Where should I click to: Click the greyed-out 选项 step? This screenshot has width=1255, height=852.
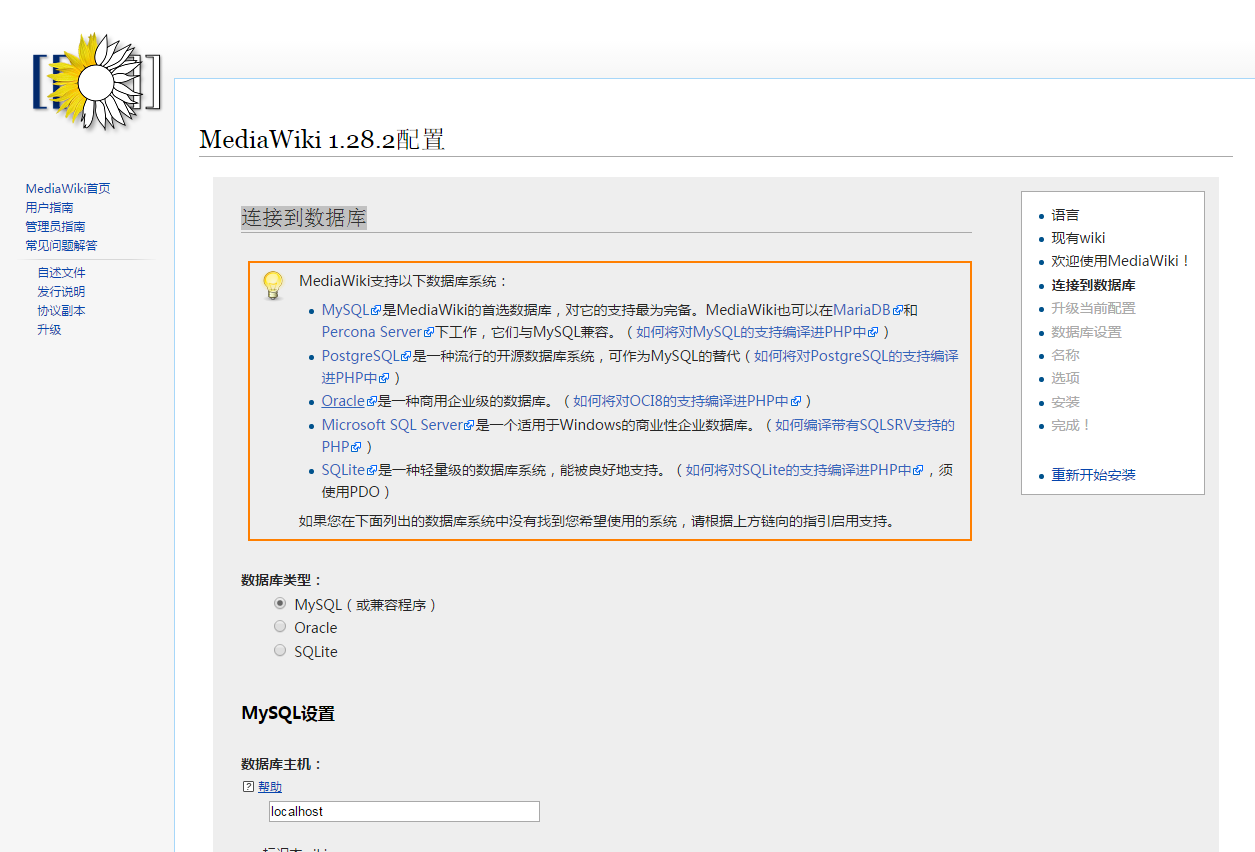(x=1065, y=378)
